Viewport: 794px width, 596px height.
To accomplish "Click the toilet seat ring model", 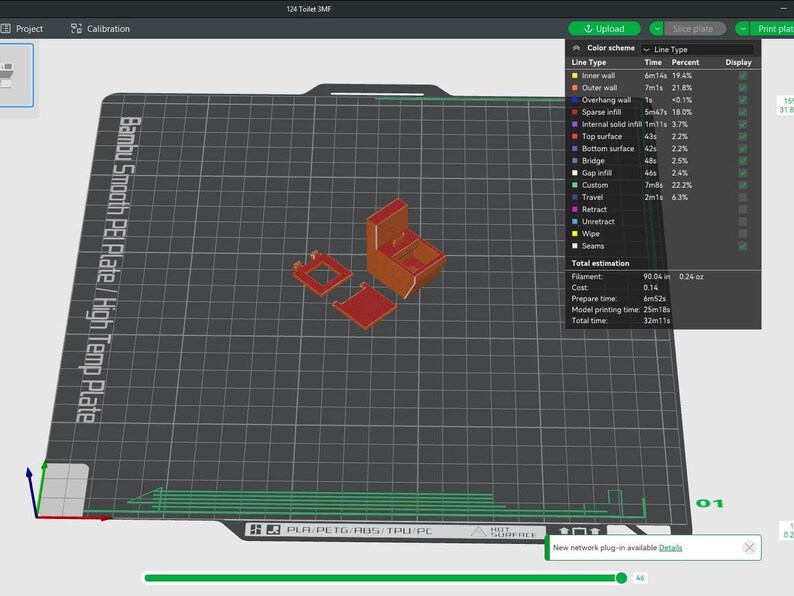I will 321,273.
